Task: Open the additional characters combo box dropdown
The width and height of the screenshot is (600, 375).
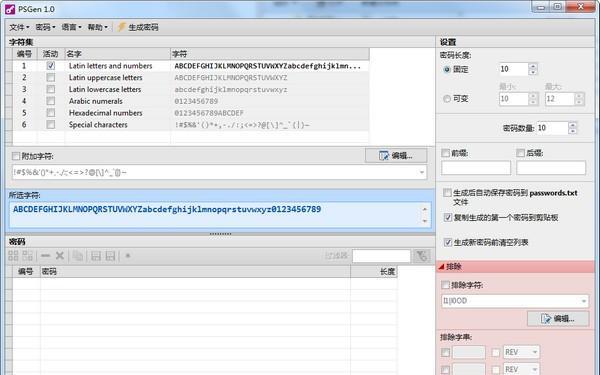Action: pyautogui.click(x=422, y=173)
